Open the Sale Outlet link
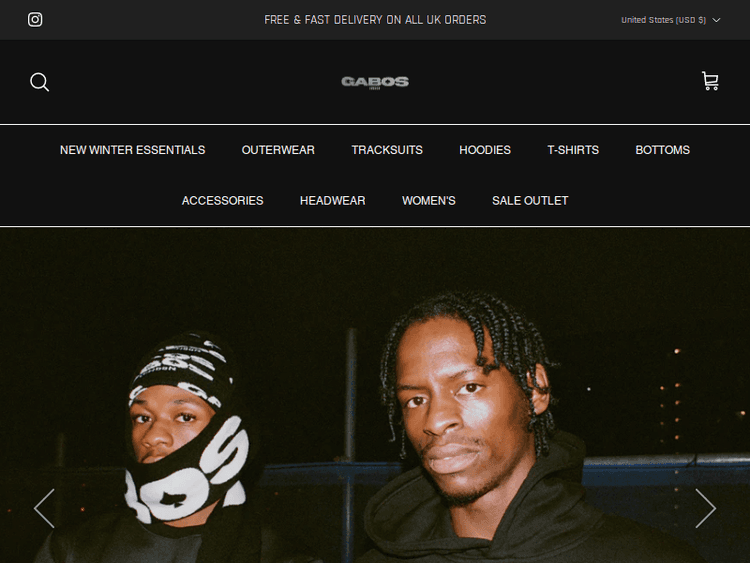 [x=530, y=200]
